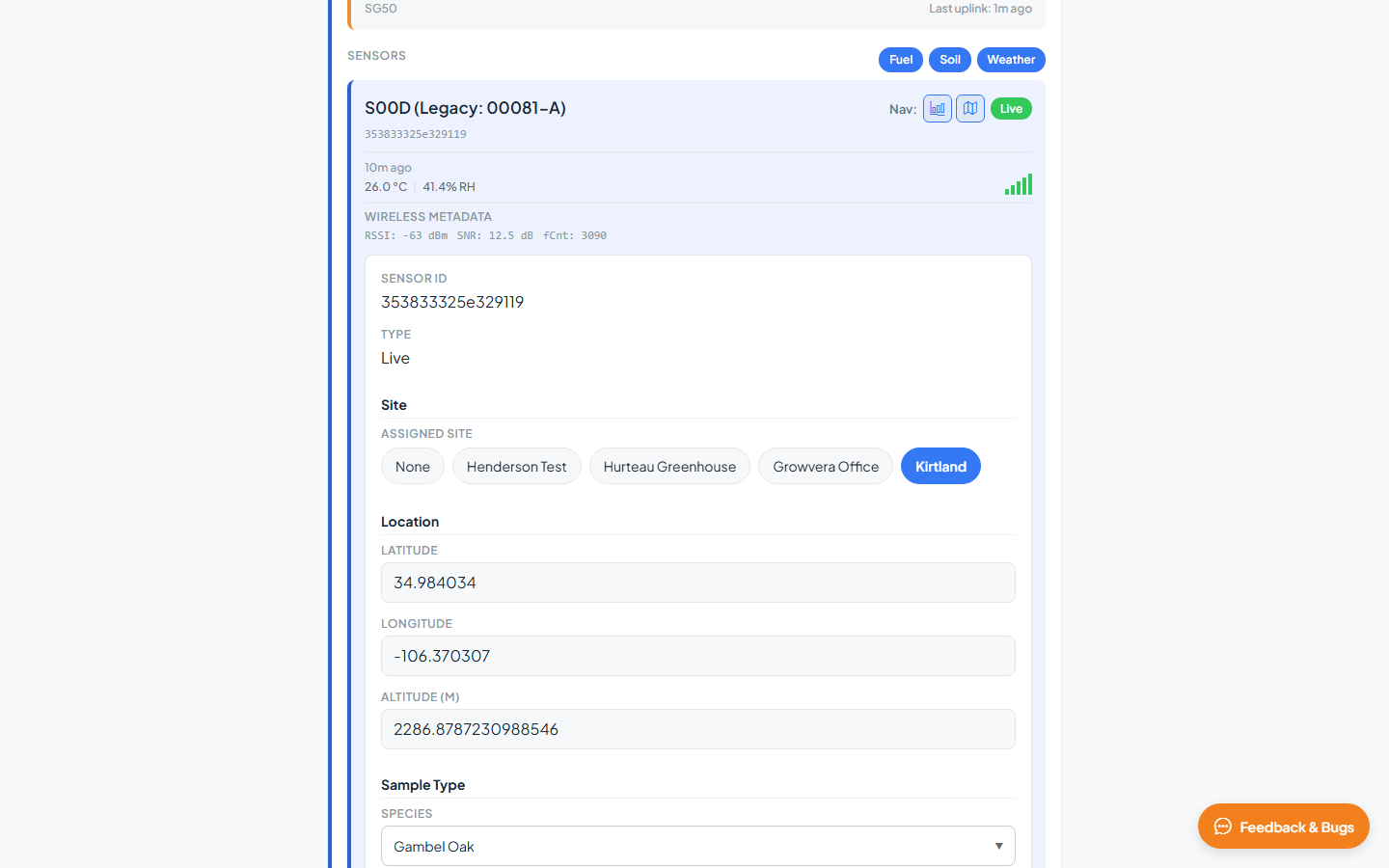Assign site to Hurteau Greenhouse
This screenshot has width=1389, height=868.
coord(669,466)
